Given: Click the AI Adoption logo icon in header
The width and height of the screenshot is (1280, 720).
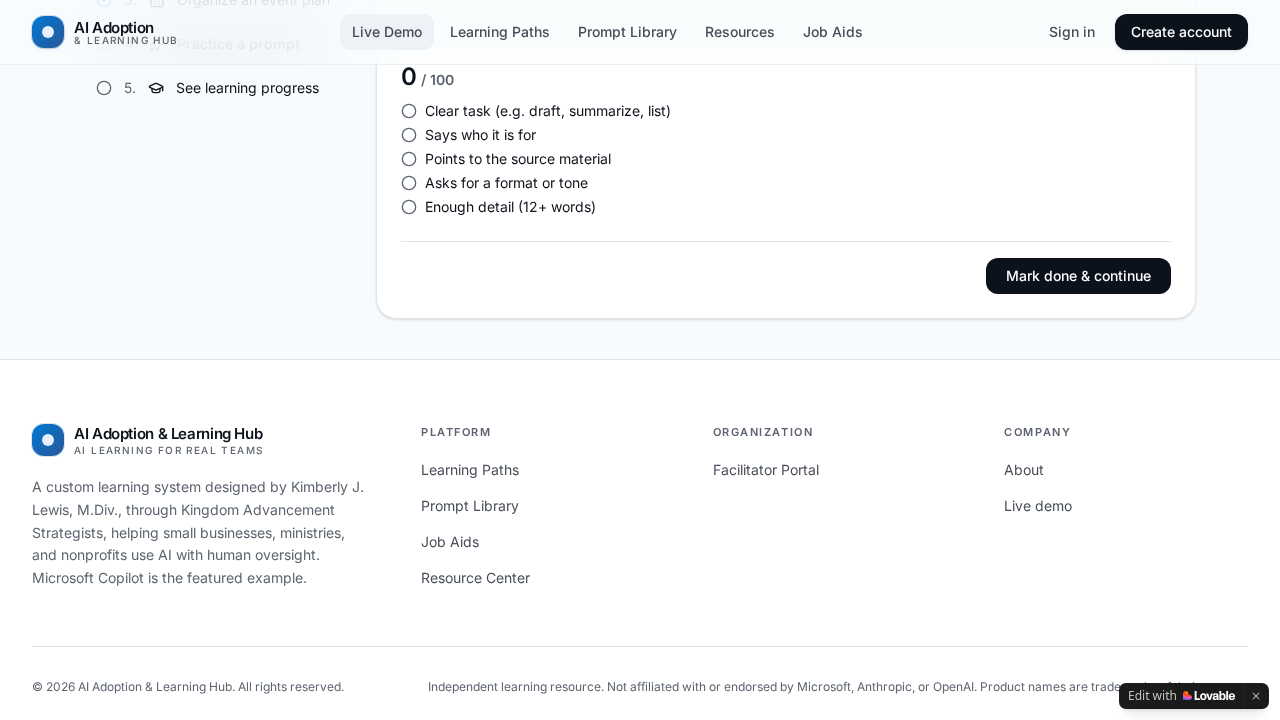Looking at the screenshot, I should coord(48,32).
